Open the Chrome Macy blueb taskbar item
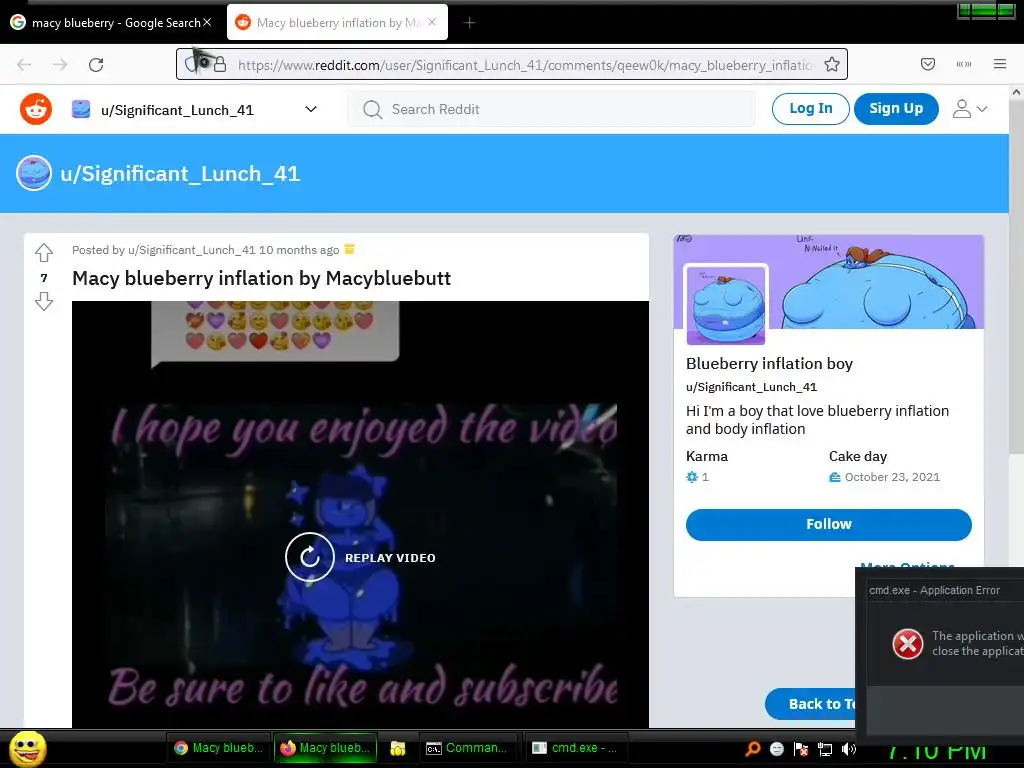Viewport: 1024px width, 768px height. click(x=219, y=748)
